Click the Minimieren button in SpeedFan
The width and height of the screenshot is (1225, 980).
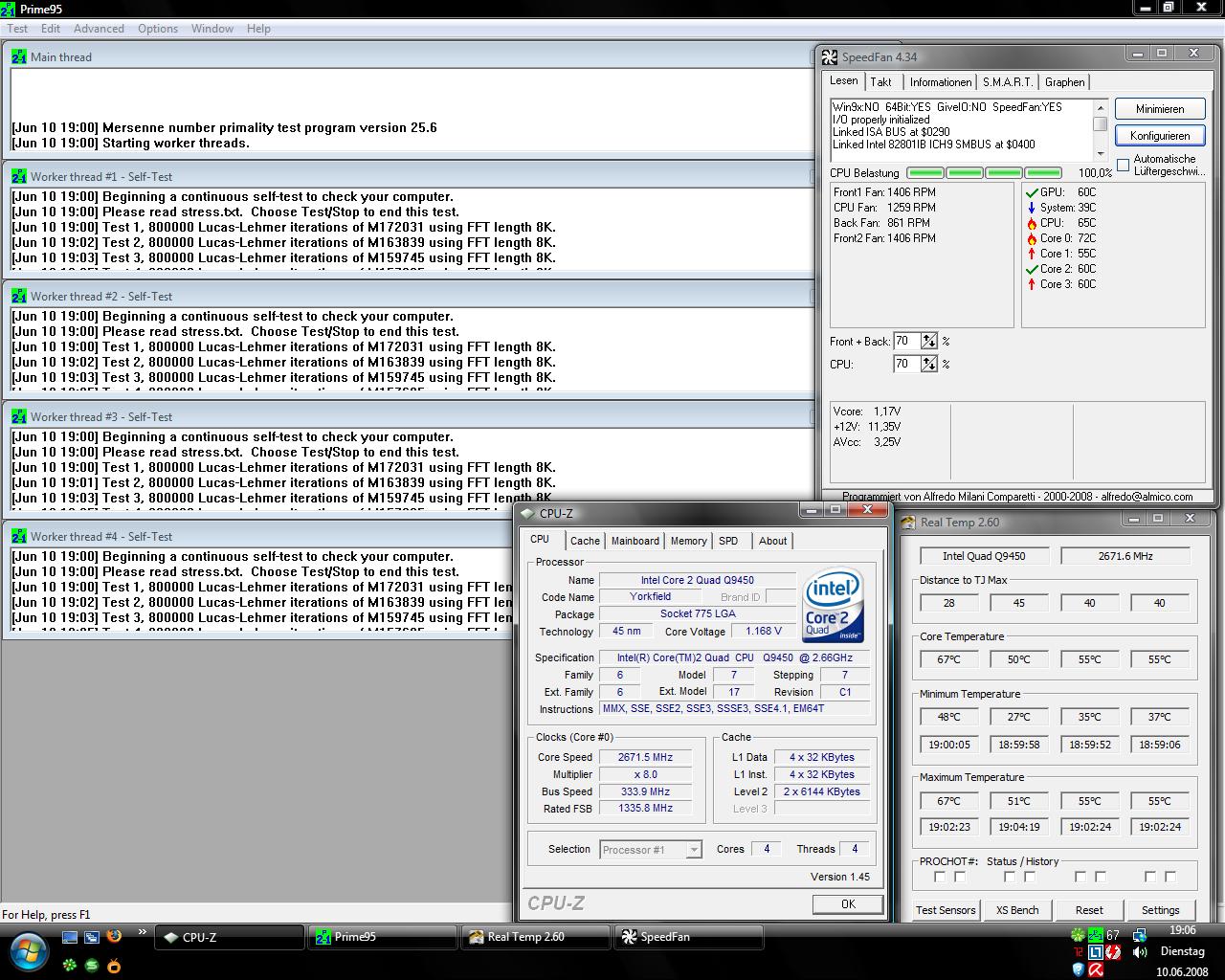(1160, 109)
